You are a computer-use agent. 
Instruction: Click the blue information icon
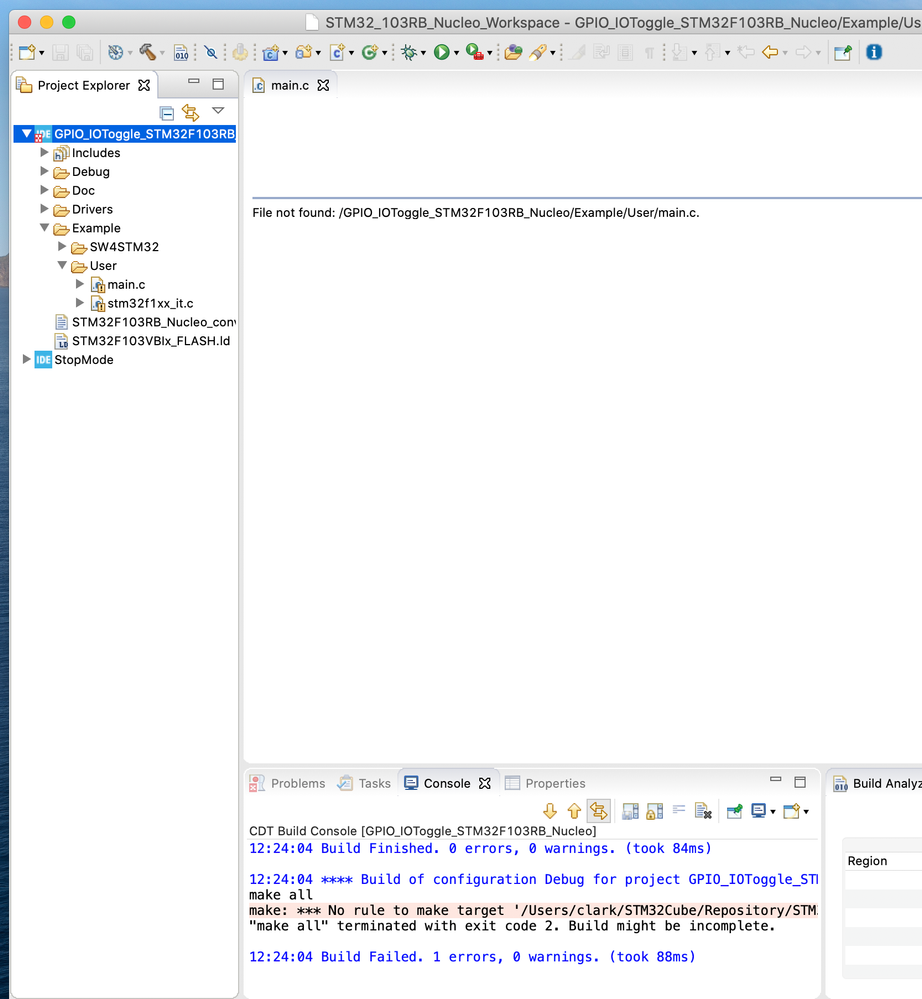(874, 52)
